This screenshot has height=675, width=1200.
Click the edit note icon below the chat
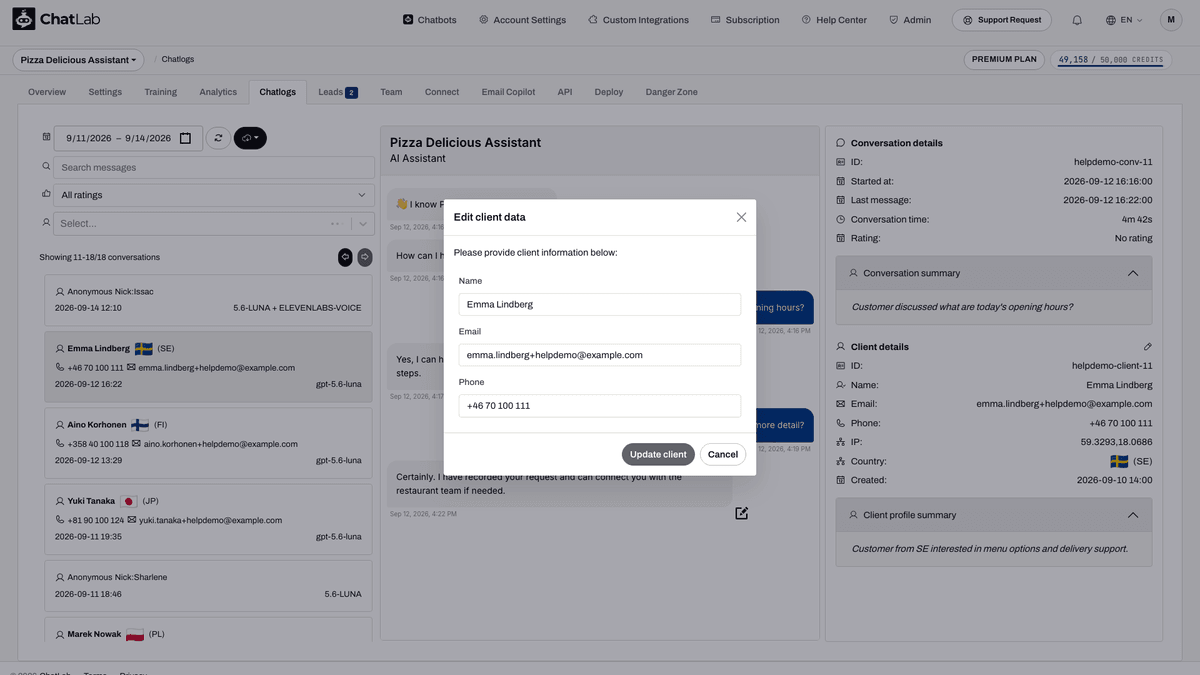(741, 513)
